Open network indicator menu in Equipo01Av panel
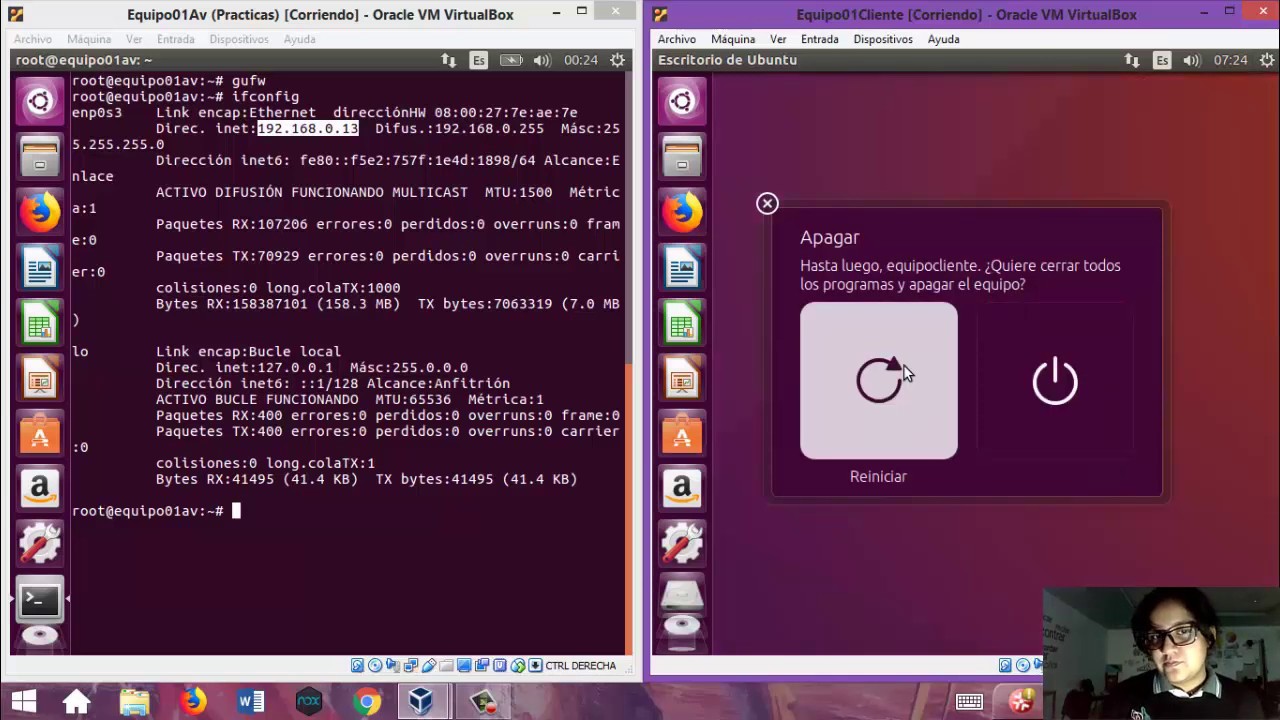1280x720 pixels. (449, 60)
